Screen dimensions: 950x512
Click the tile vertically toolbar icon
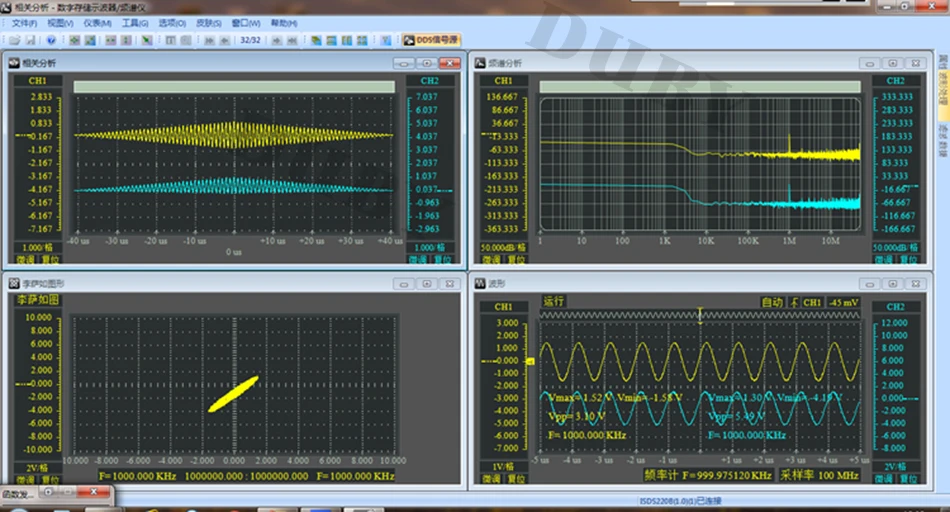point(347,40)
